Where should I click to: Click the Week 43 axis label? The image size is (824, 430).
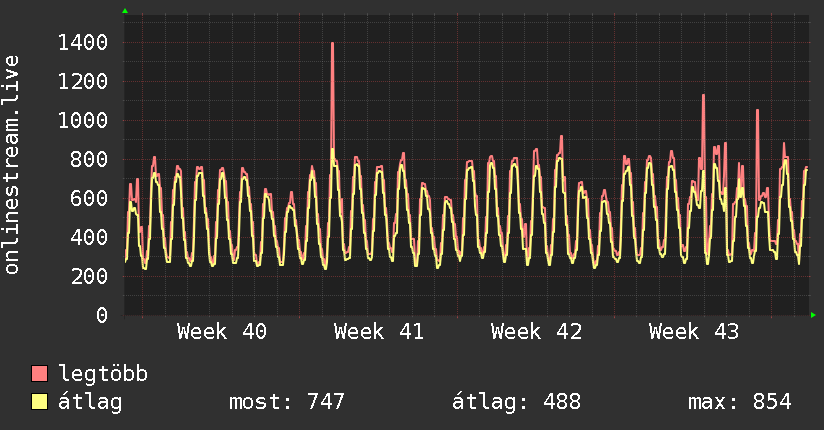coord(694,332)
